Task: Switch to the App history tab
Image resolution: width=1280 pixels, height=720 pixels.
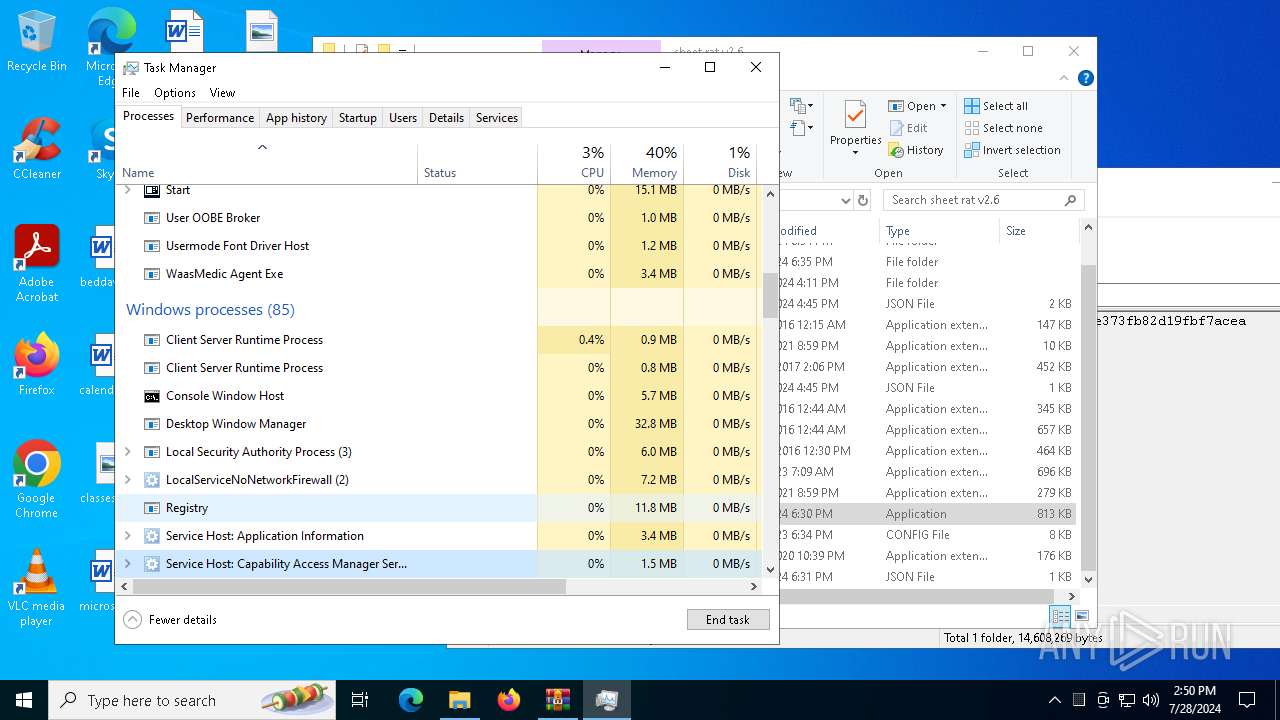Action: tap(296, 118)
